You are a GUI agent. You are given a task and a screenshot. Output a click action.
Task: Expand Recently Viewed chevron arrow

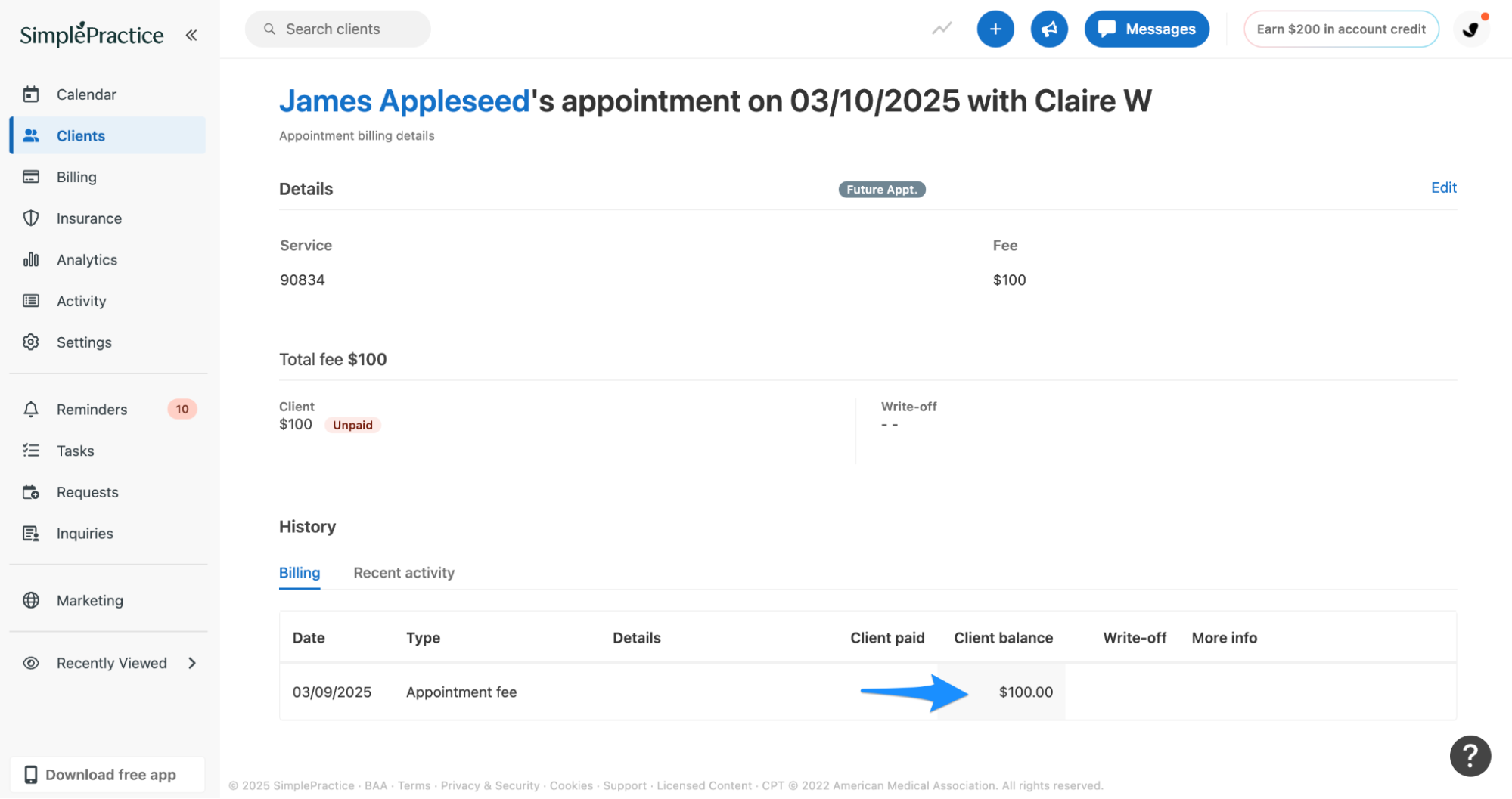pyautogui.click(x=192, y=663)
